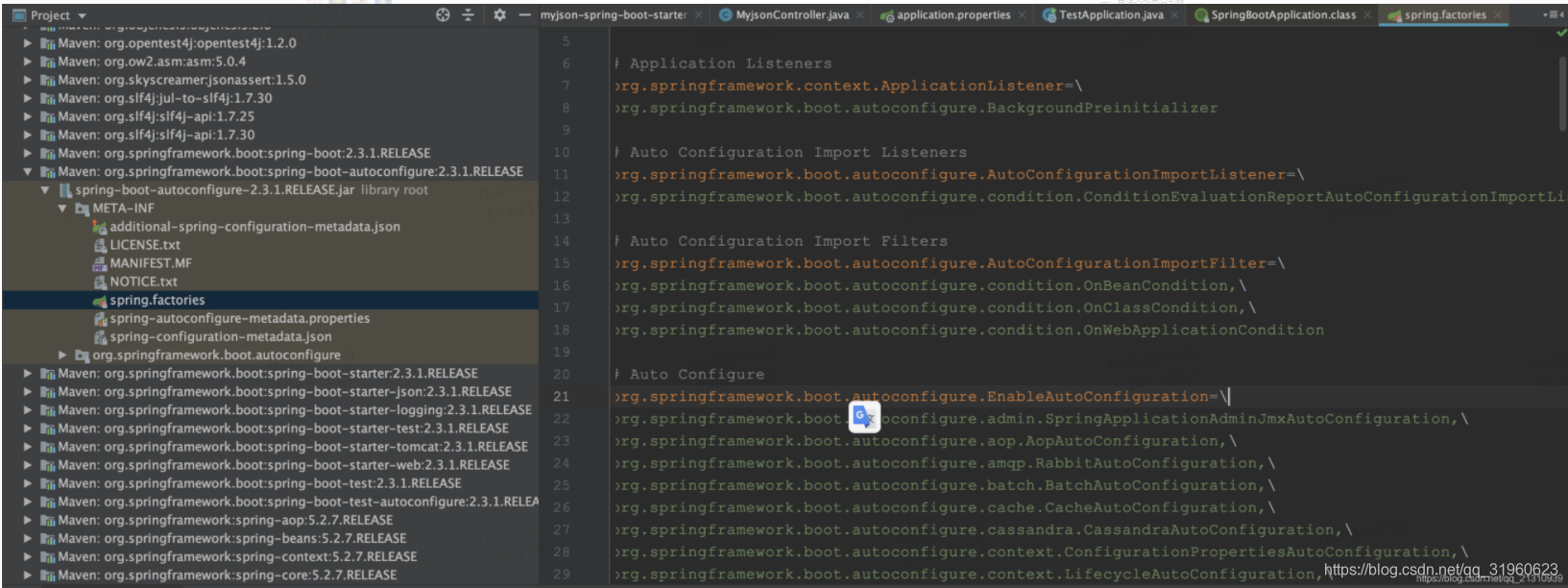Select Maven: spring-boot-starter-test:2.3.1.RELEASE row
The height and width of the screenshot is (588, 1568).
270,429
